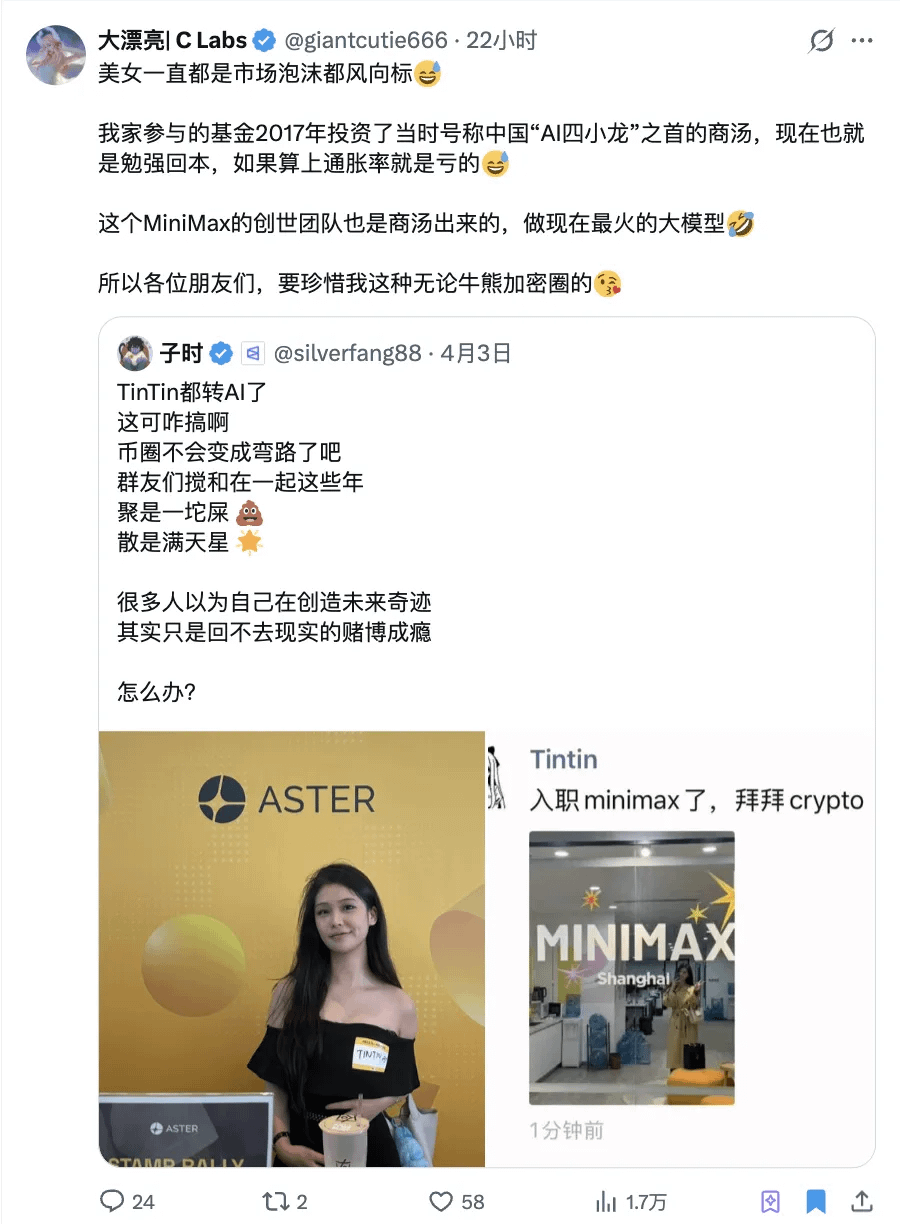This screenshot has width=900, height=1224.
Task: Click the 大漂亮 profile avatar
Action: click(x=54, y=55)
